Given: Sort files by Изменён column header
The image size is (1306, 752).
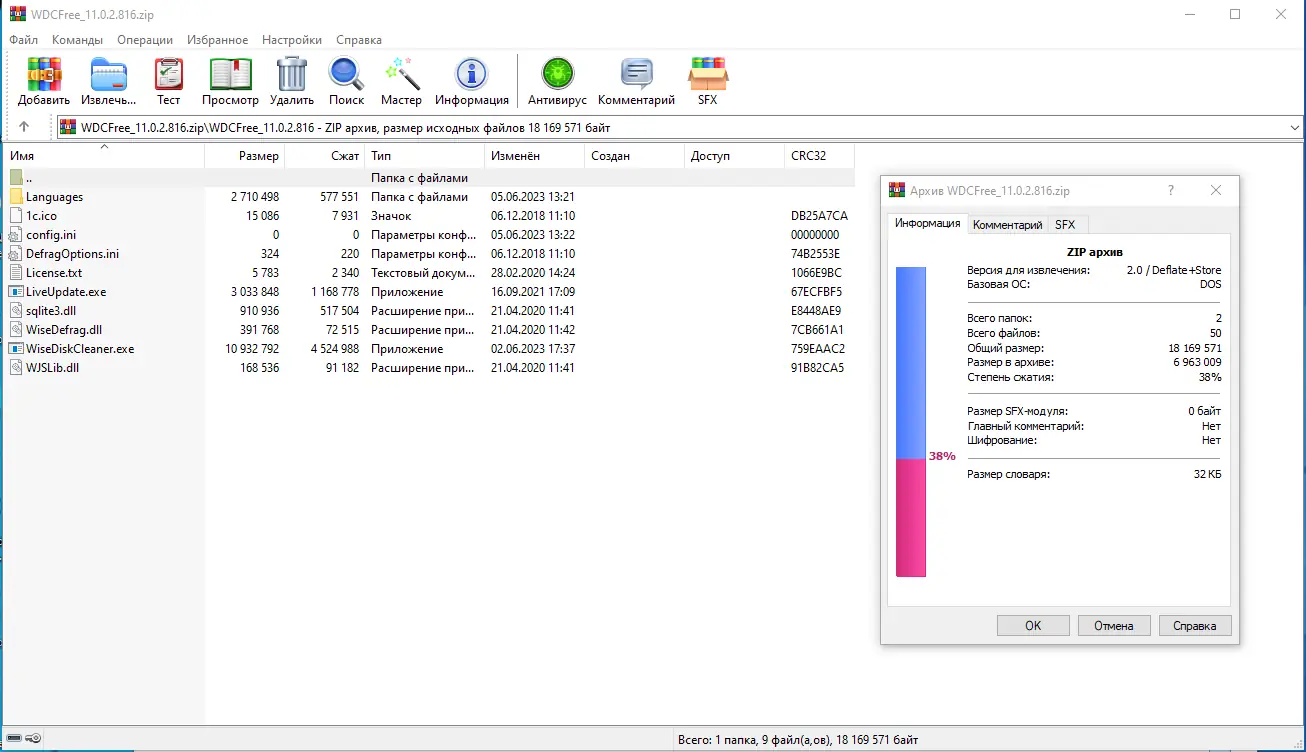Looking at the screenshot, I should coord(534,156).
